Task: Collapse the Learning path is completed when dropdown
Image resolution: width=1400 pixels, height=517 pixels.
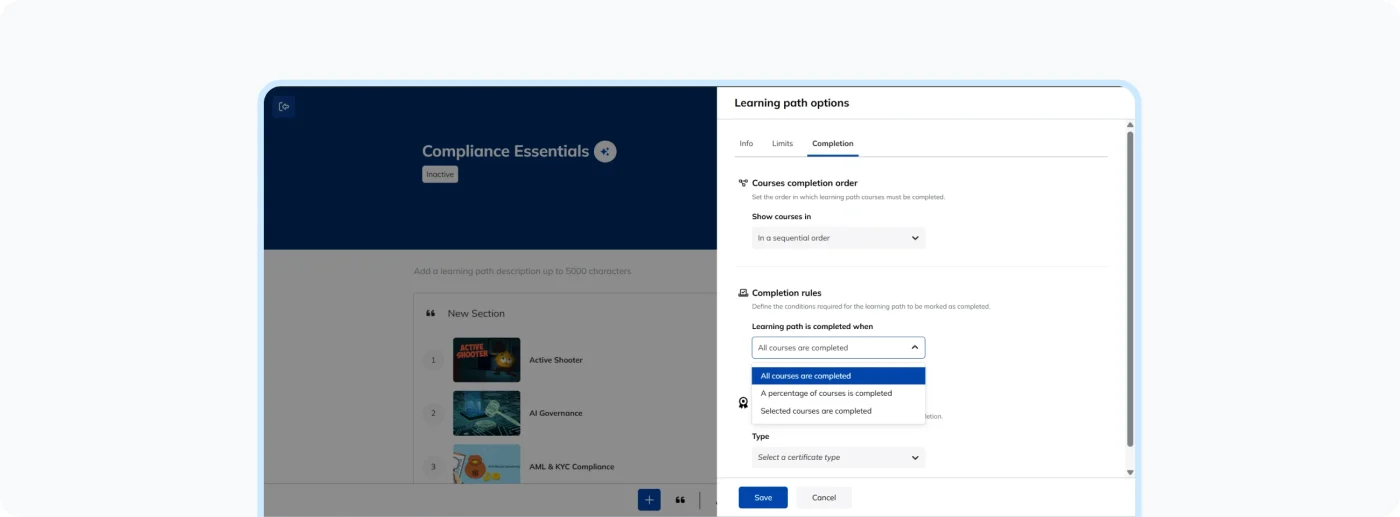Action: pos(838,348)
